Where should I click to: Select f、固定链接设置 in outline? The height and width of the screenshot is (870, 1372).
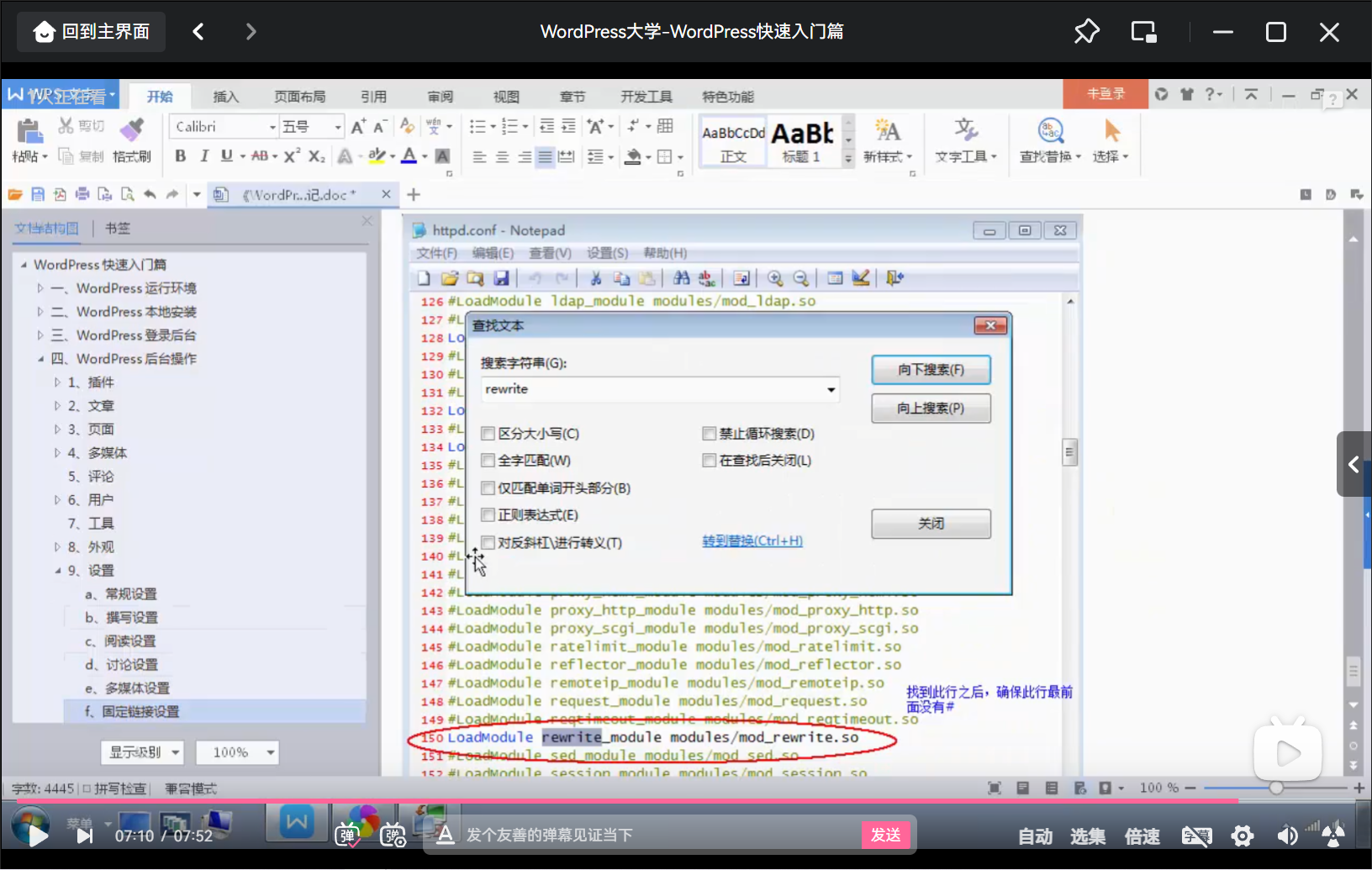click(132, 711)
